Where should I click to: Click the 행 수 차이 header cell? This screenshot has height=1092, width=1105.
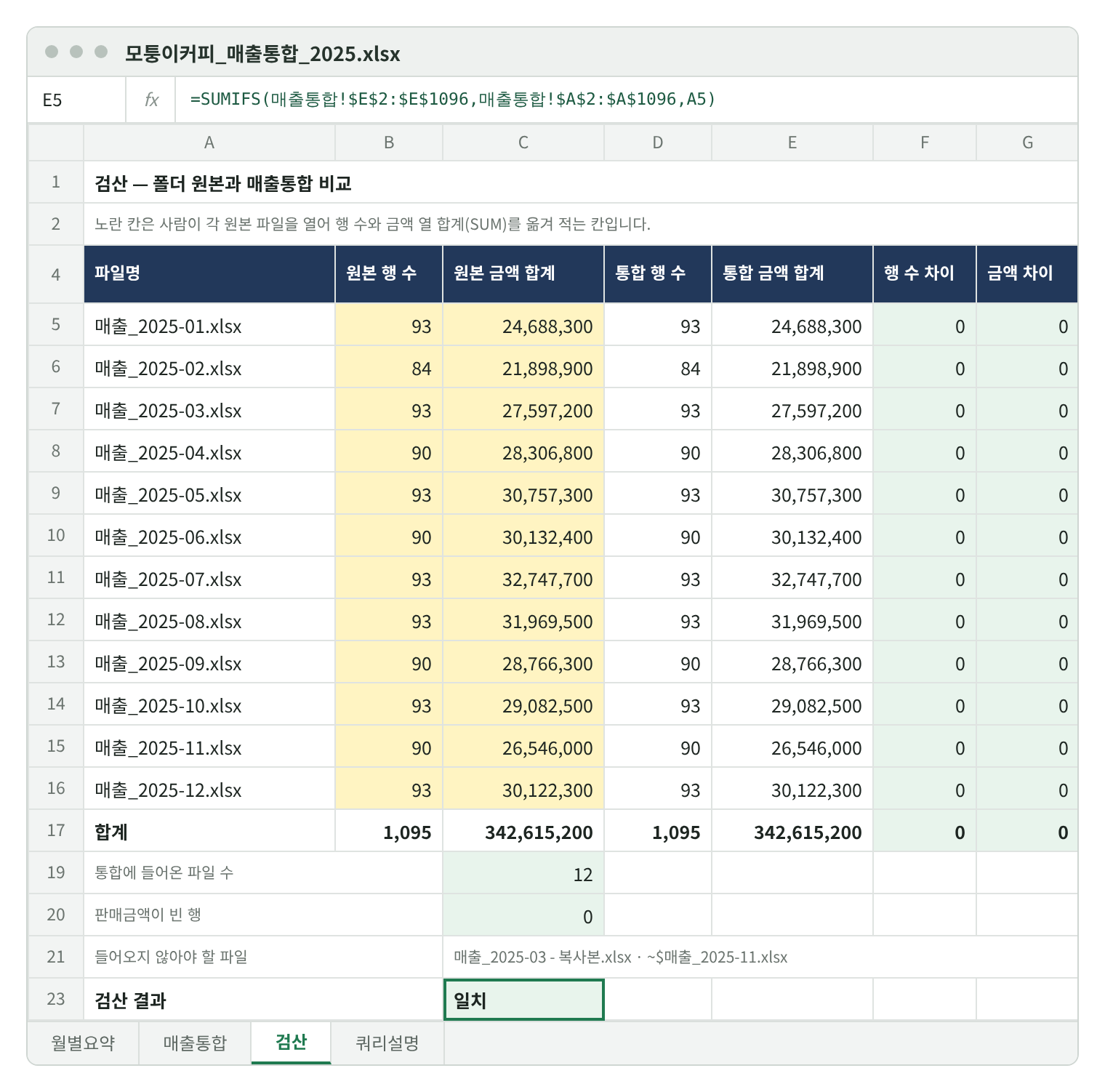point(925,274)
